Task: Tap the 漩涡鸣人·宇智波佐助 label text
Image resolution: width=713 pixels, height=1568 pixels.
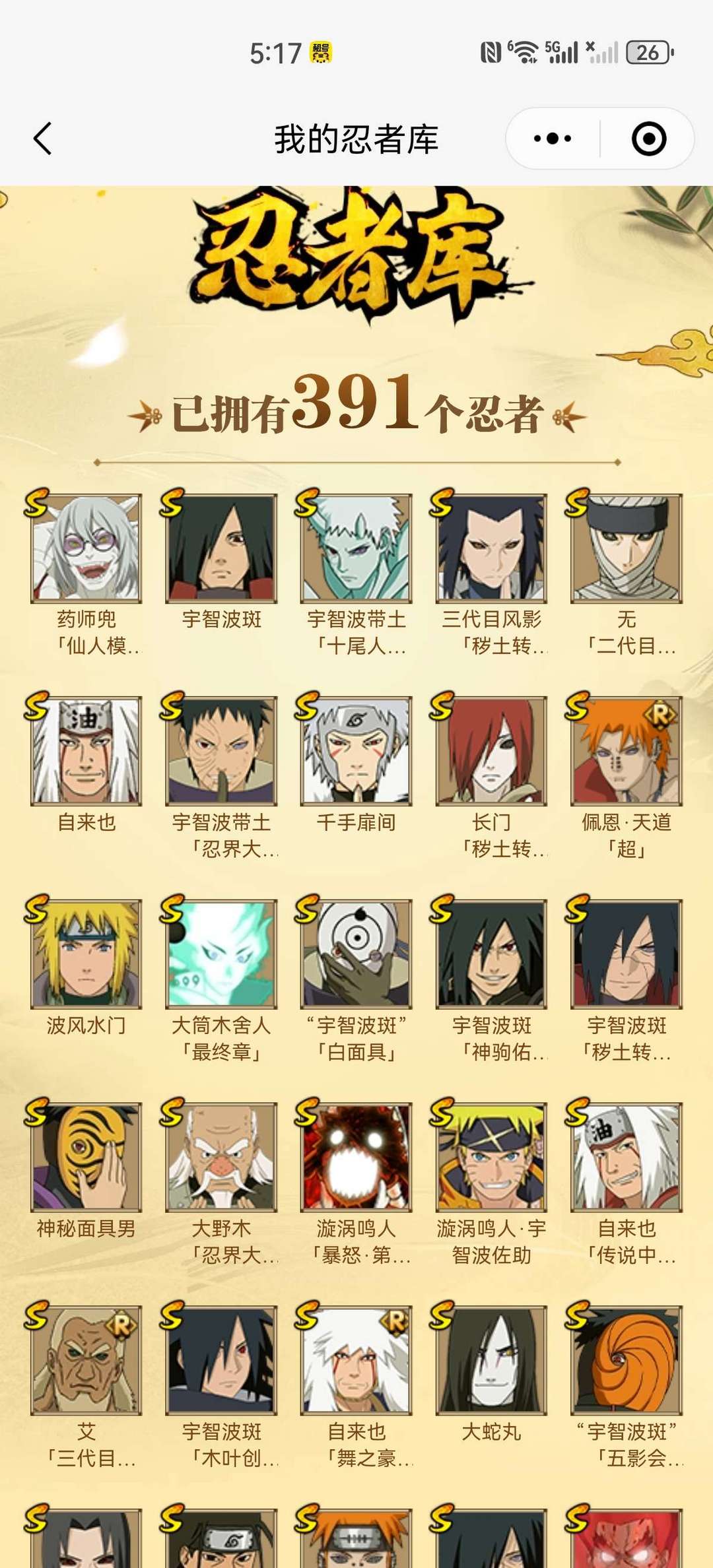Action: [x=491, y=1241]
